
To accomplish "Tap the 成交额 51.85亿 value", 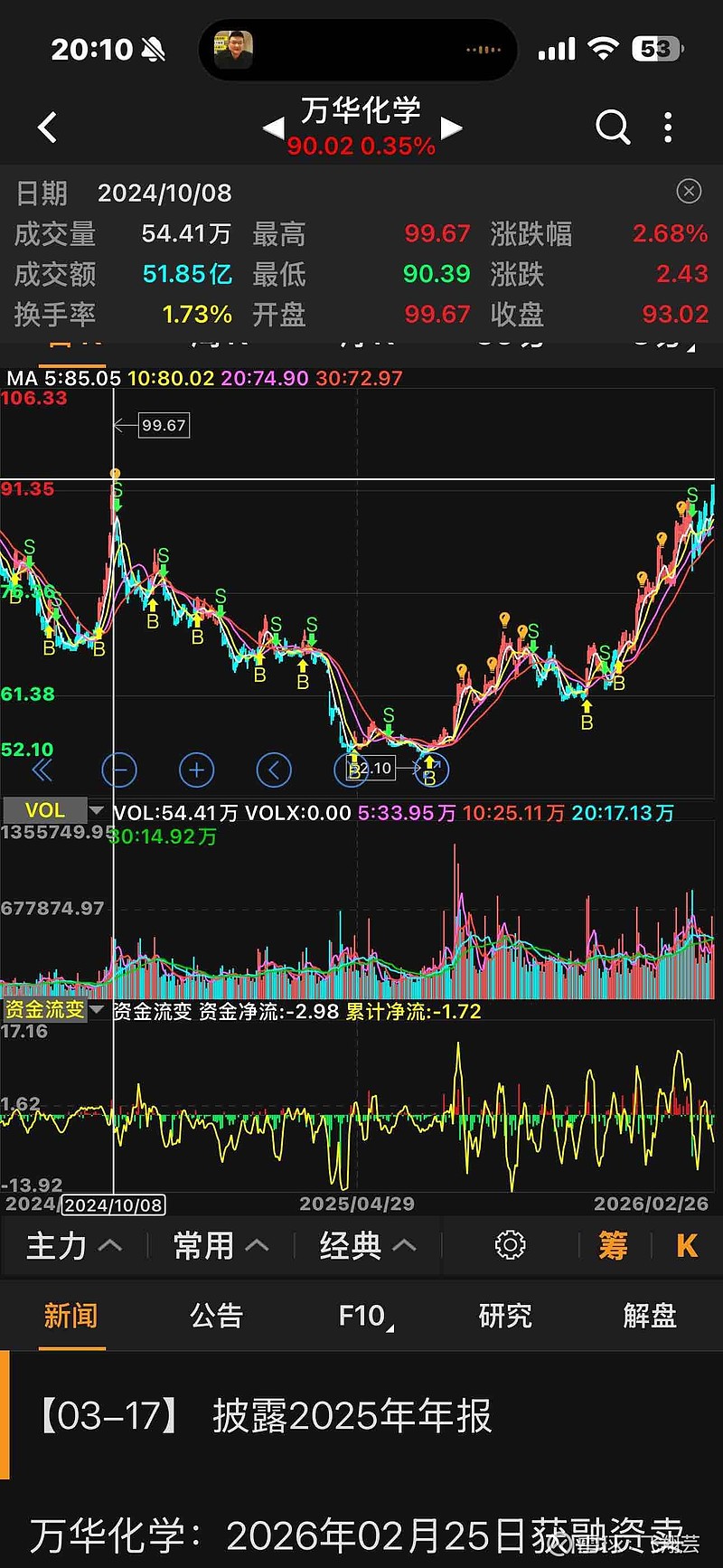I will coord(187,274).
